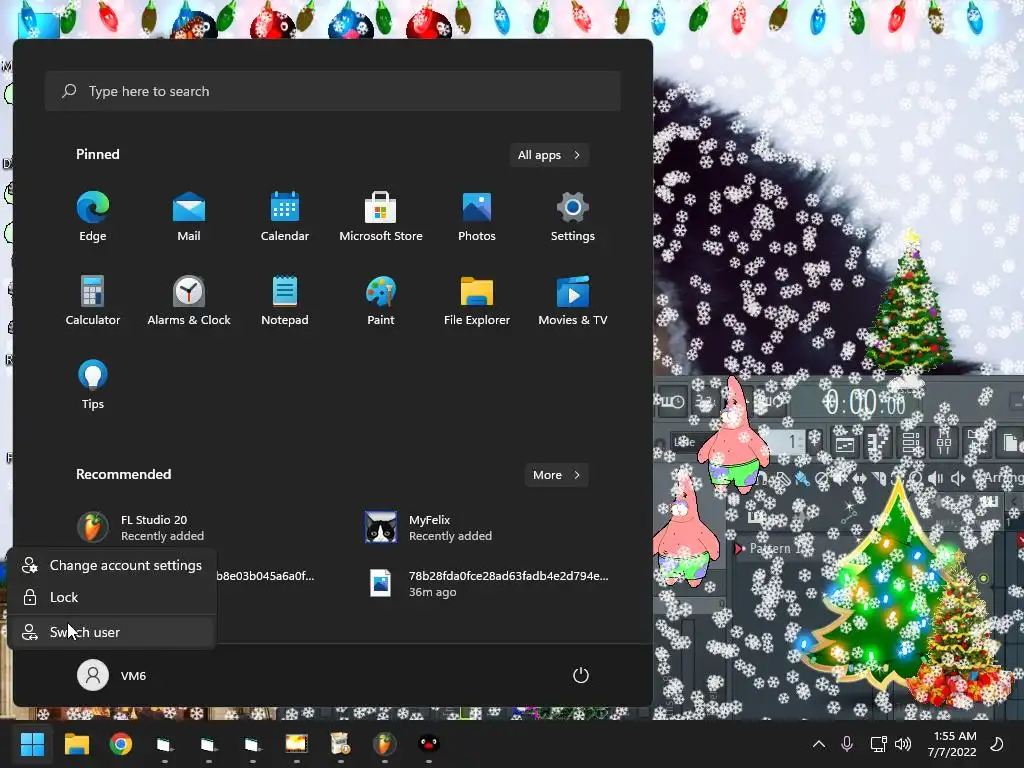
Task: Open the Mail app
Action: point(189,217)
